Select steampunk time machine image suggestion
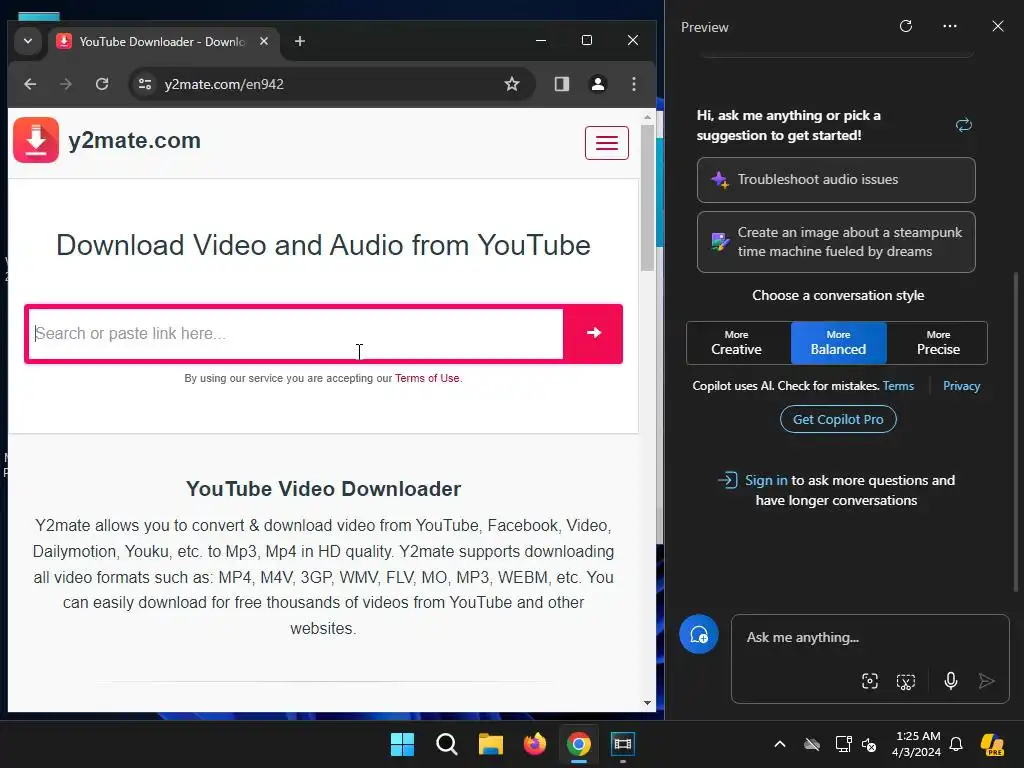 coord(836,242)
